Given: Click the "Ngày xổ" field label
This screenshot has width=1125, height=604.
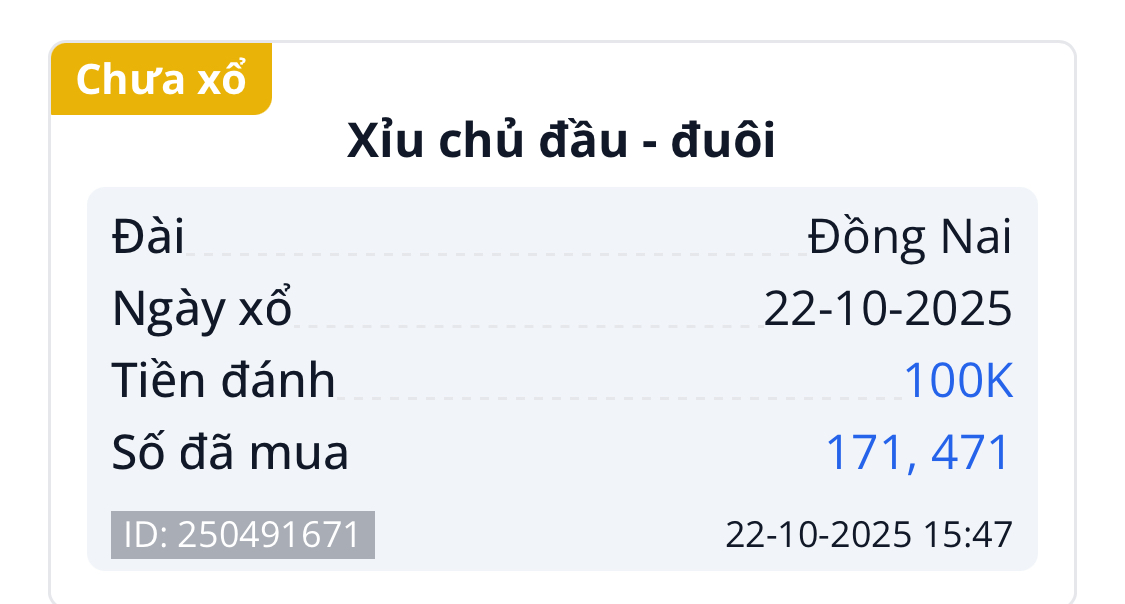Looking at the screenshot, I should pos(202,309).
